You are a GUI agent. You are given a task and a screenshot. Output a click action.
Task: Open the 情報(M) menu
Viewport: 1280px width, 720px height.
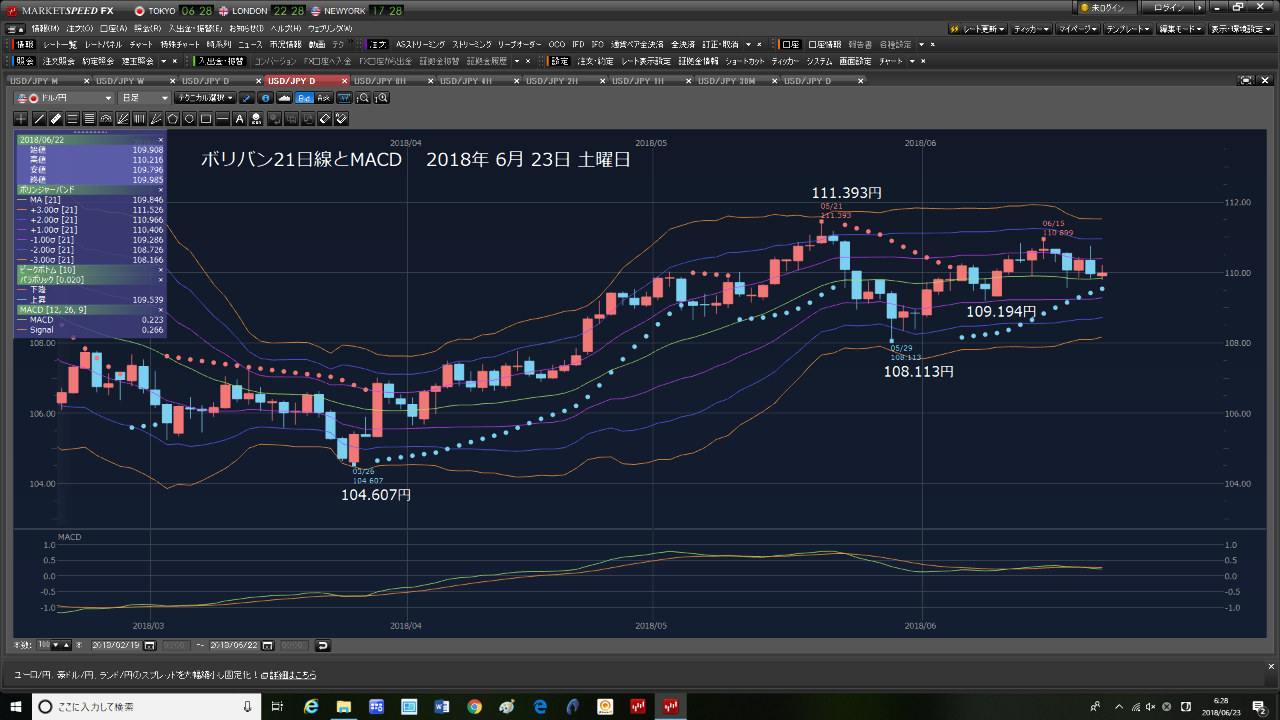point(44,28)
